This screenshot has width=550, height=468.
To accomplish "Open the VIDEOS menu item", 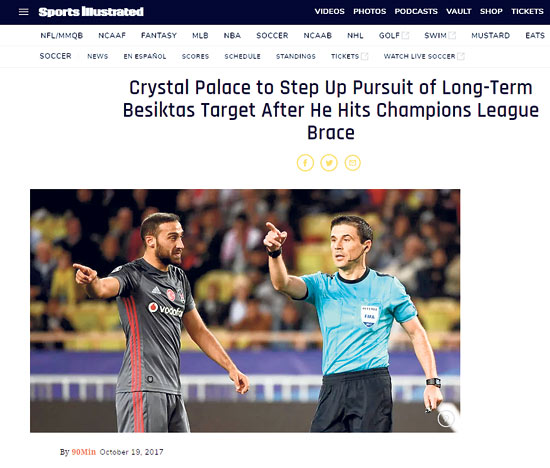I will 329,12.
